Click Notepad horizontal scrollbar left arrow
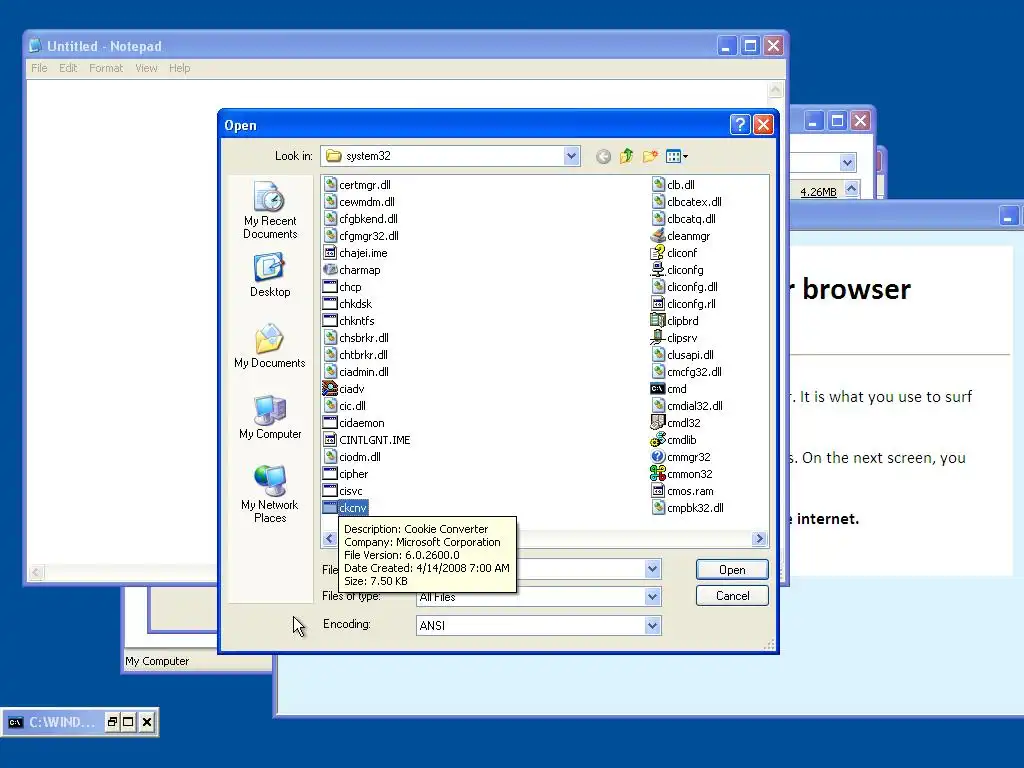The height and width of the screenshot is (768, 1024). click(37, 573)
